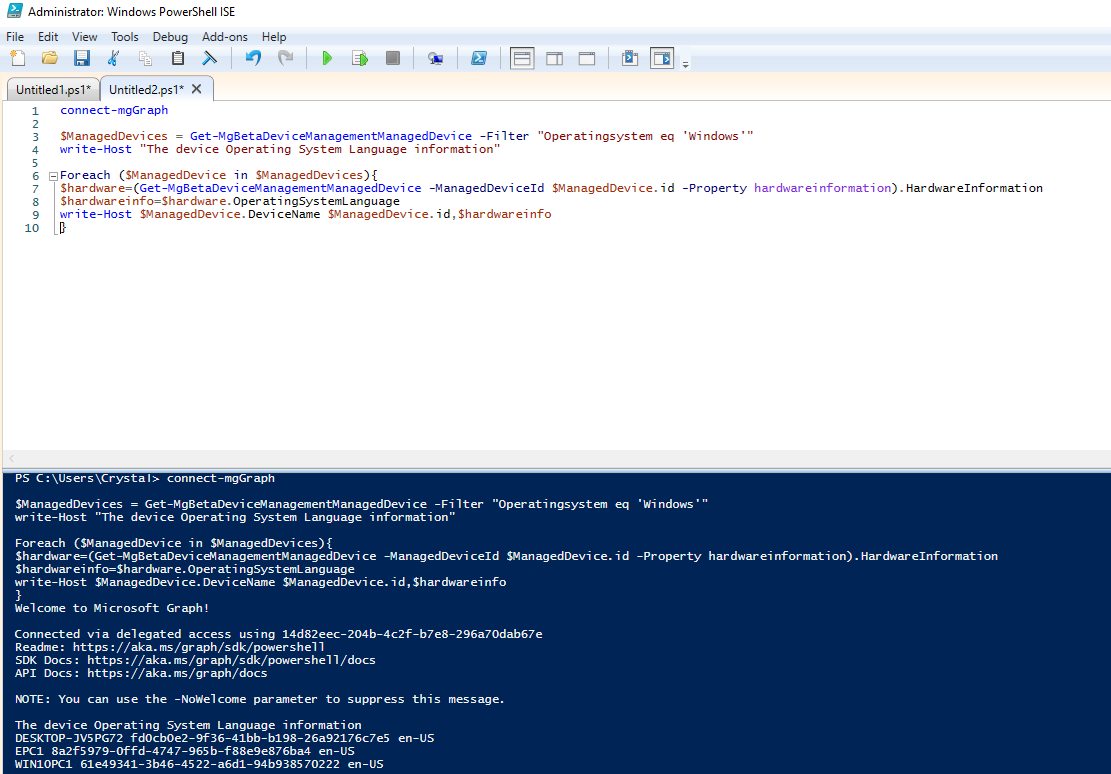Show the Script Pane on the right
This screenshot has width=1111, height=774.
pyautogui.click(x=554, y=58)
